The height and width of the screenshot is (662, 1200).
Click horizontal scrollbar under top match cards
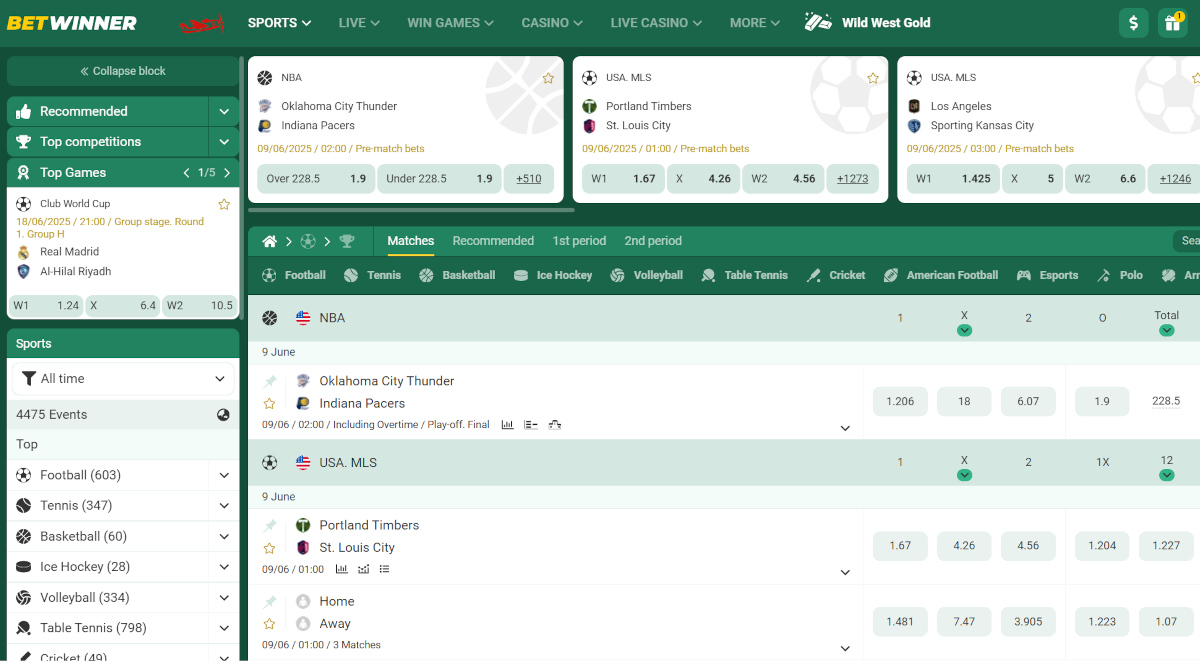pos(411,210)
